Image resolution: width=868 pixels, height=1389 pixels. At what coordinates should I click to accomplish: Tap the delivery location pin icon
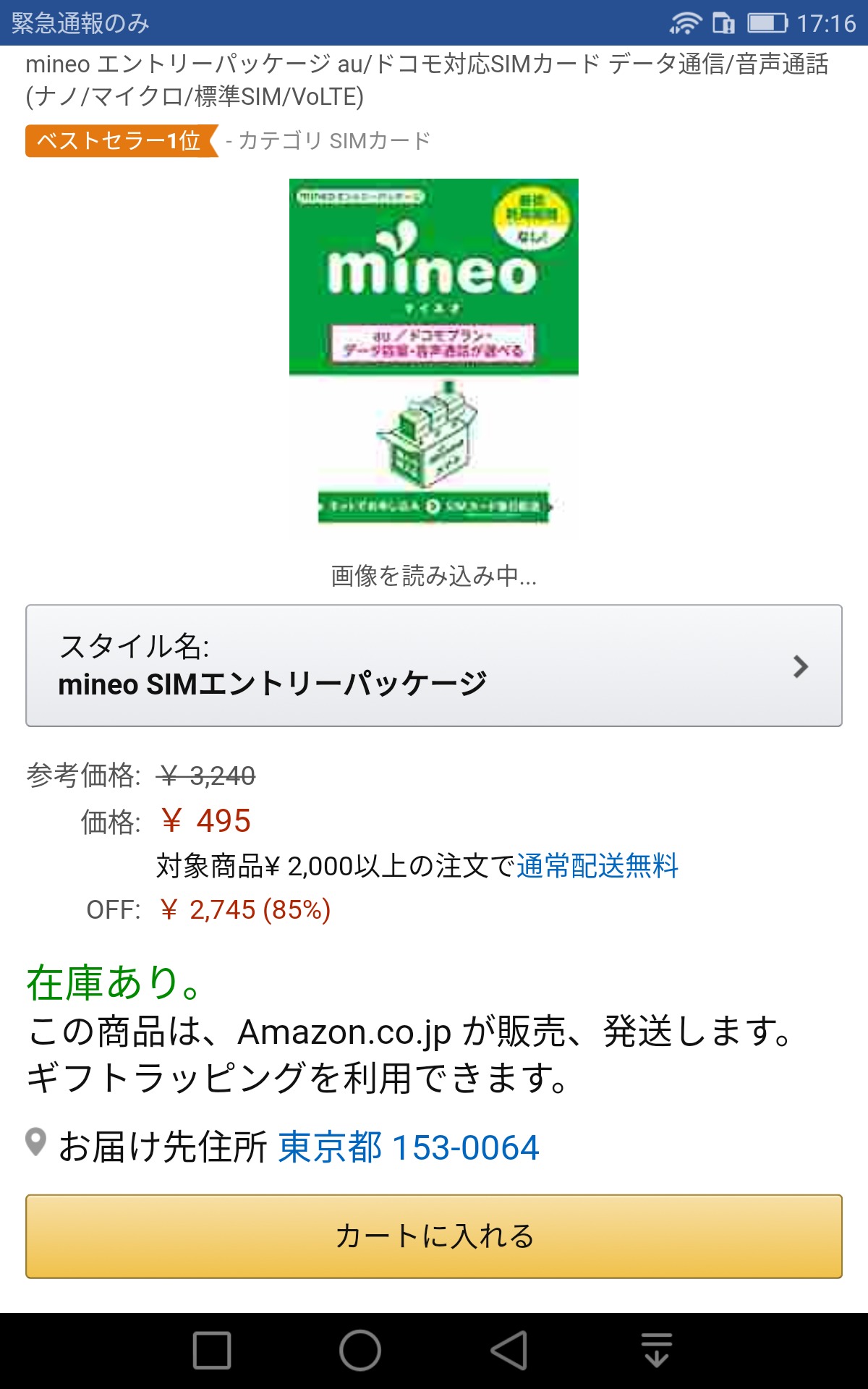coord(35,1142)
